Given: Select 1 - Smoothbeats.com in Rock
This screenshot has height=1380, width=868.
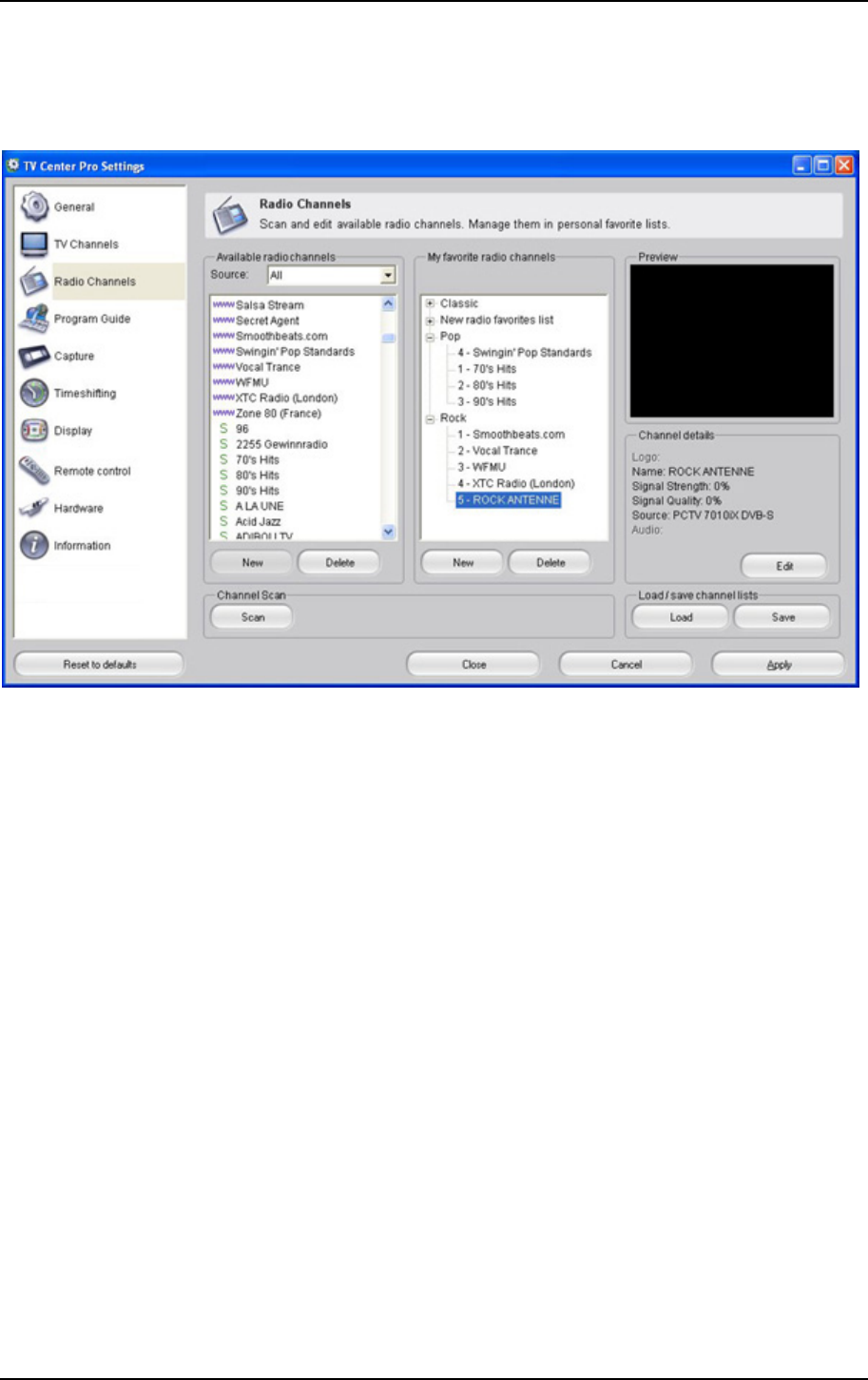Looking at the screenshot, I should 511,435.
